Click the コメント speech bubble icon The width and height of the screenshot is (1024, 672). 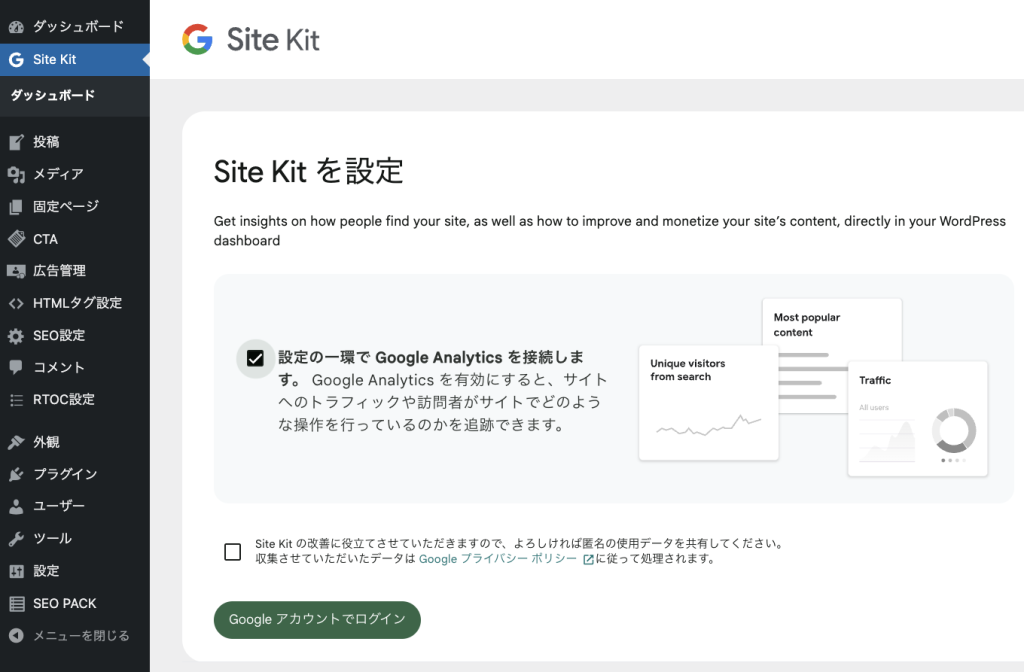[15, 367]
